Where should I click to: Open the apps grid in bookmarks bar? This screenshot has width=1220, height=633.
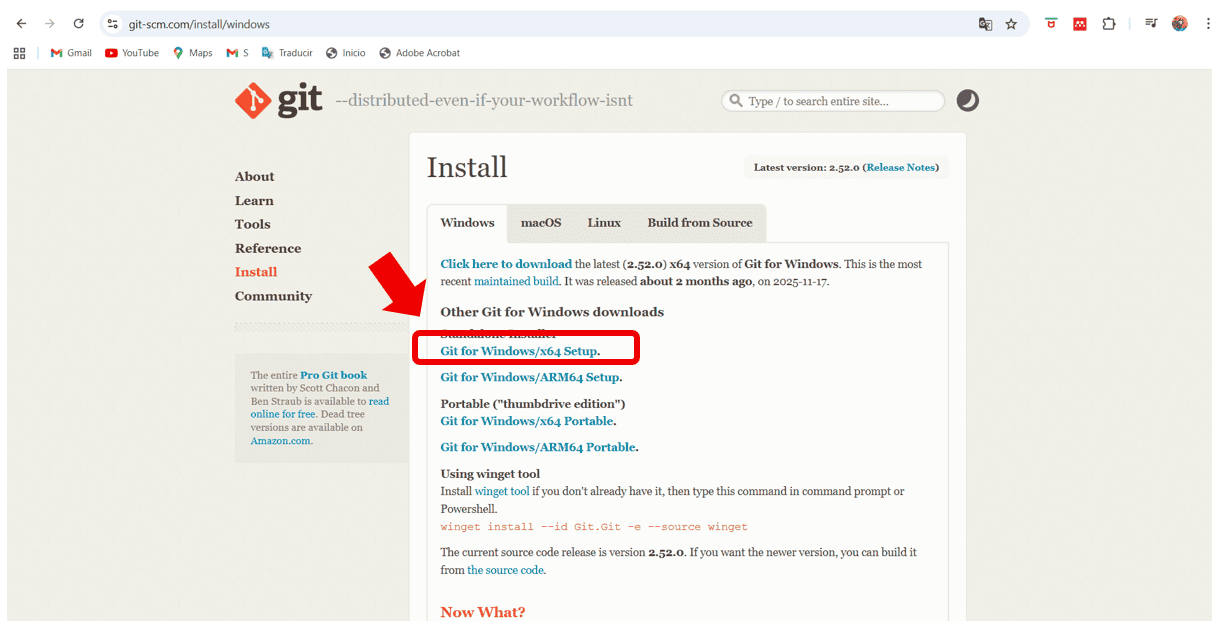[19, 53]
